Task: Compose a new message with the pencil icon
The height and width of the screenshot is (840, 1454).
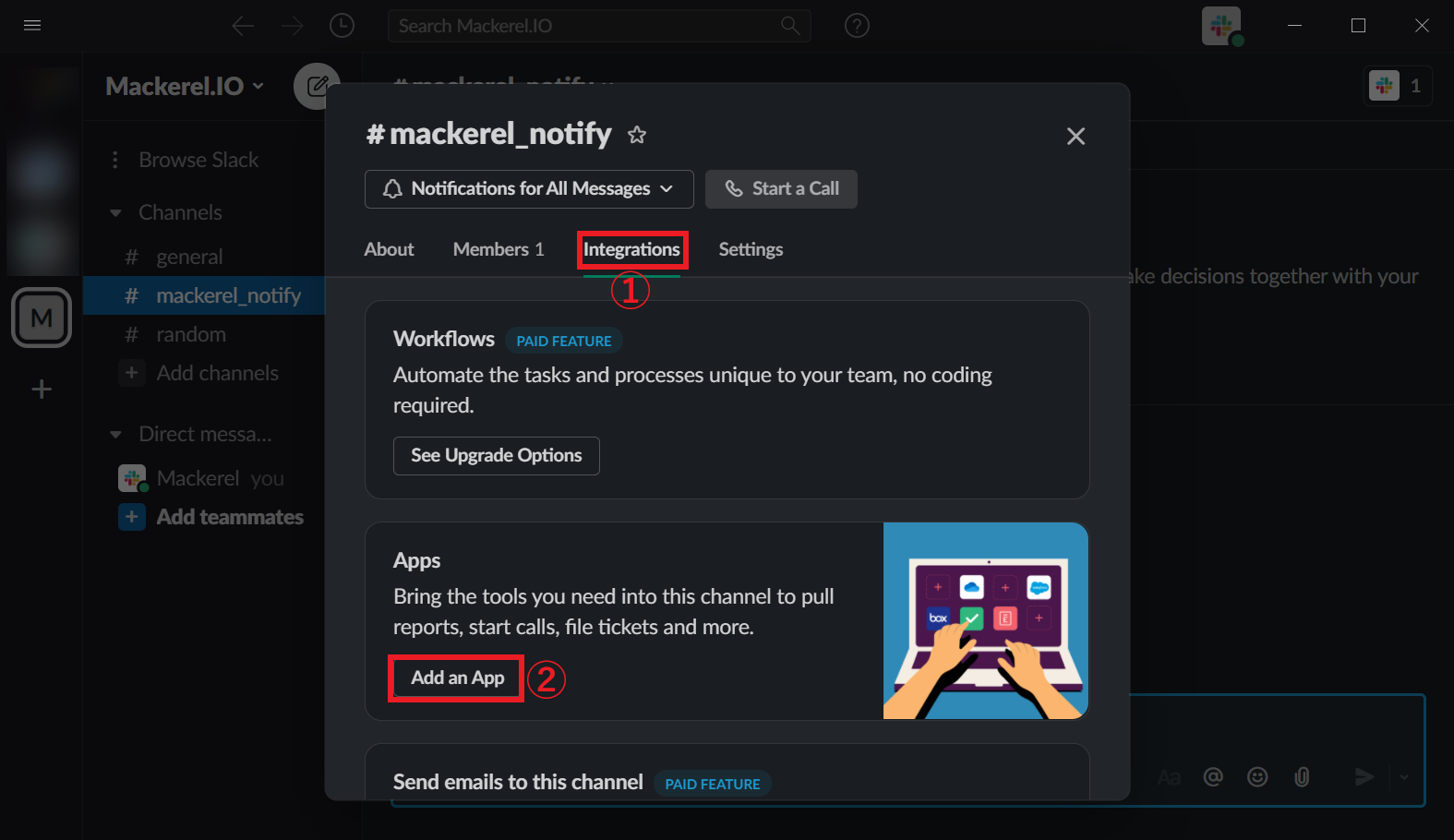Action: tap(317, 85)
